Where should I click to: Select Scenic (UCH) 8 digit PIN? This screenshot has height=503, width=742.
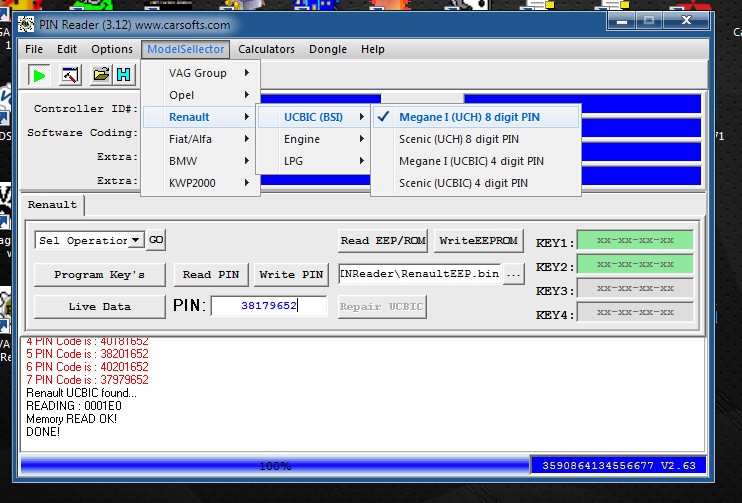476,139
